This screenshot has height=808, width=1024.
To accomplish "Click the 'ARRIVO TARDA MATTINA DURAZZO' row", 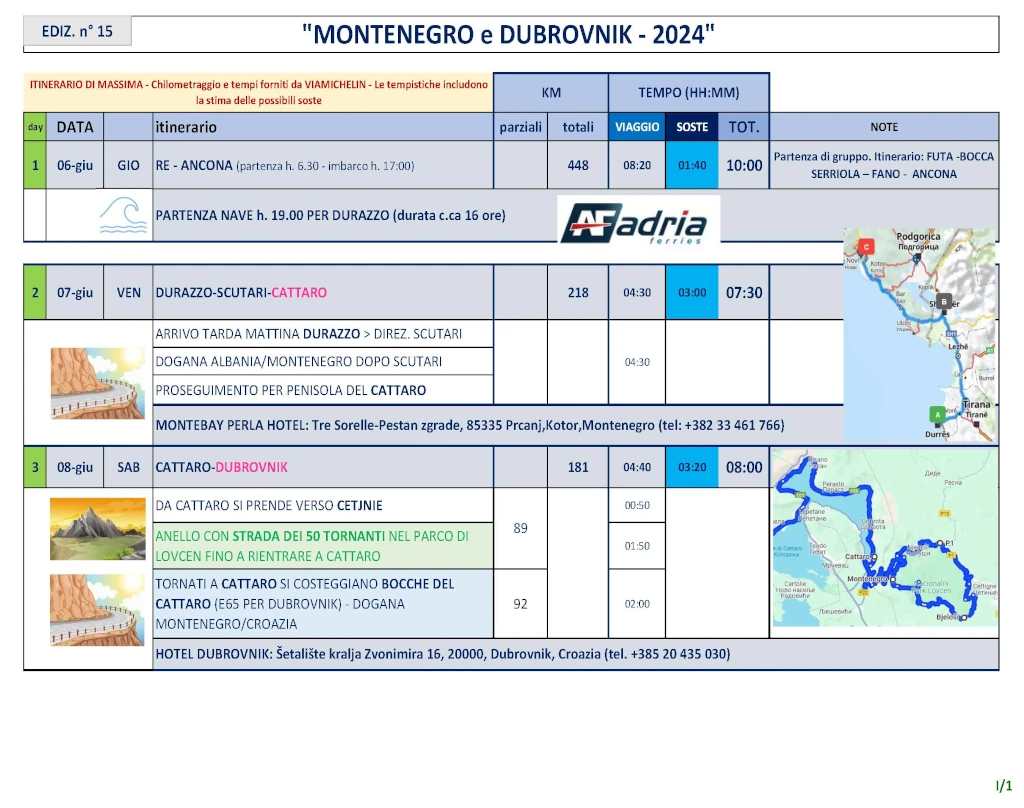I will coord(323,334).
